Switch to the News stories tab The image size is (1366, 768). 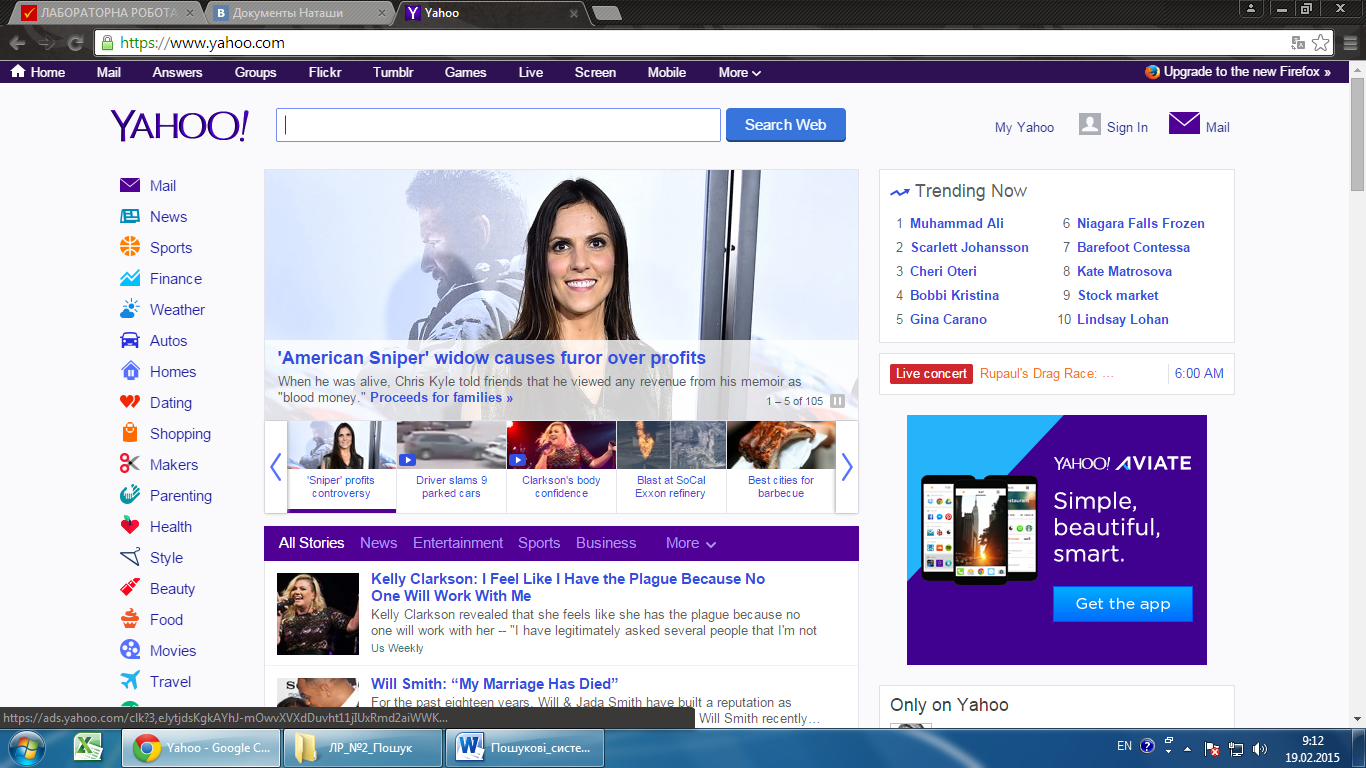tap(379, 543)
